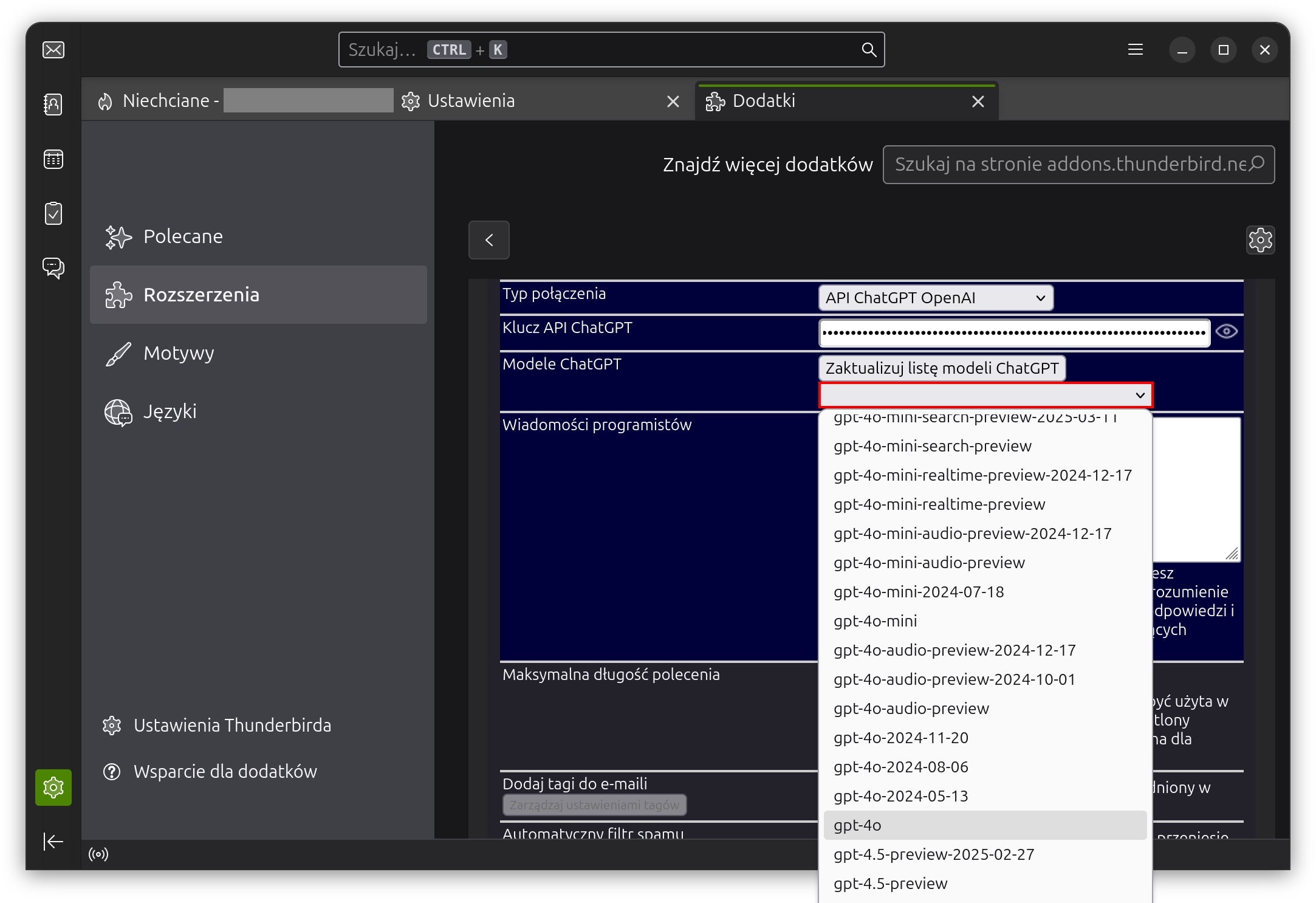Screen dimensions: 1316x903
Task: Open the Calendar space icon
Action: click(53, 159)
